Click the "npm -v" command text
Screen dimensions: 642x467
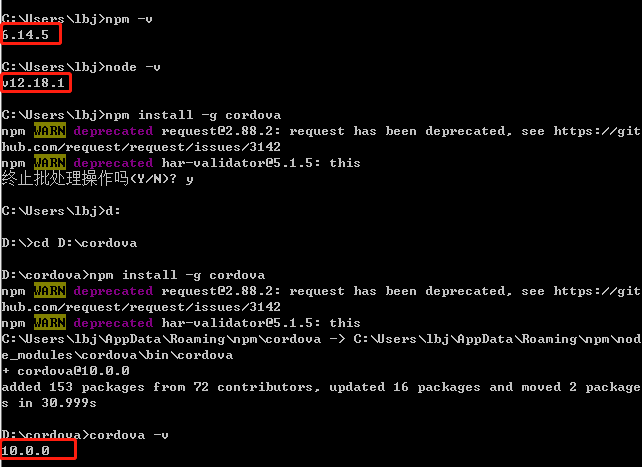(129, 19)
